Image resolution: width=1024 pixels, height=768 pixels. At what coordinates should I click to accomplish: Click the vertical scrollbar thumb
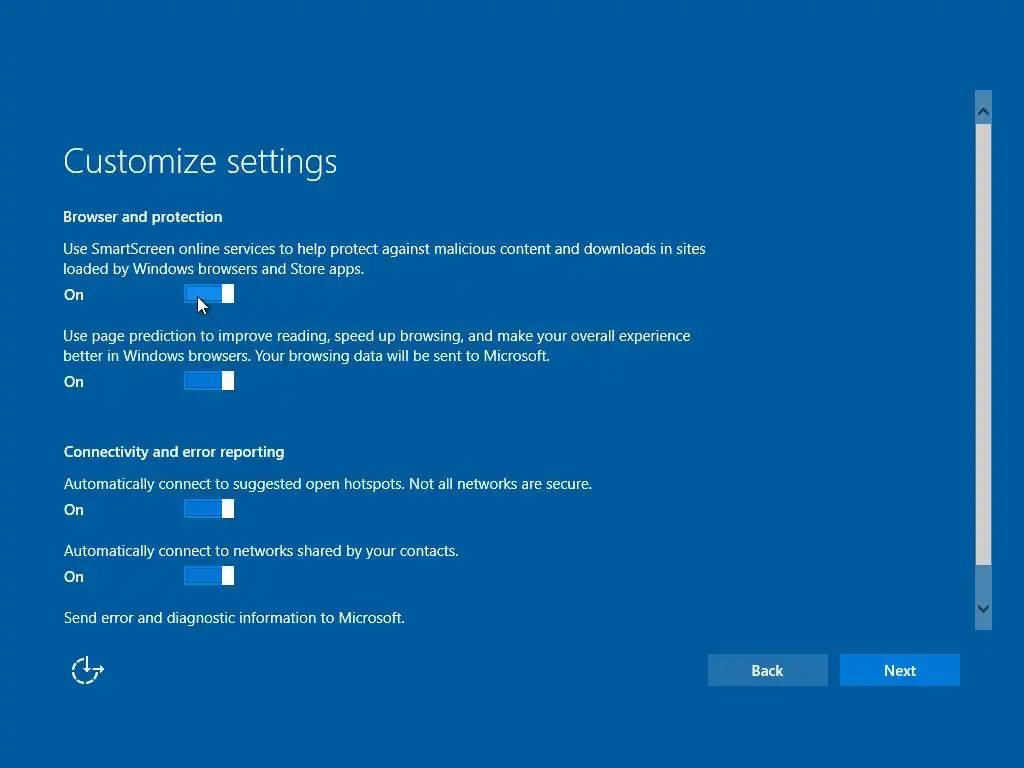coord(983,344)
